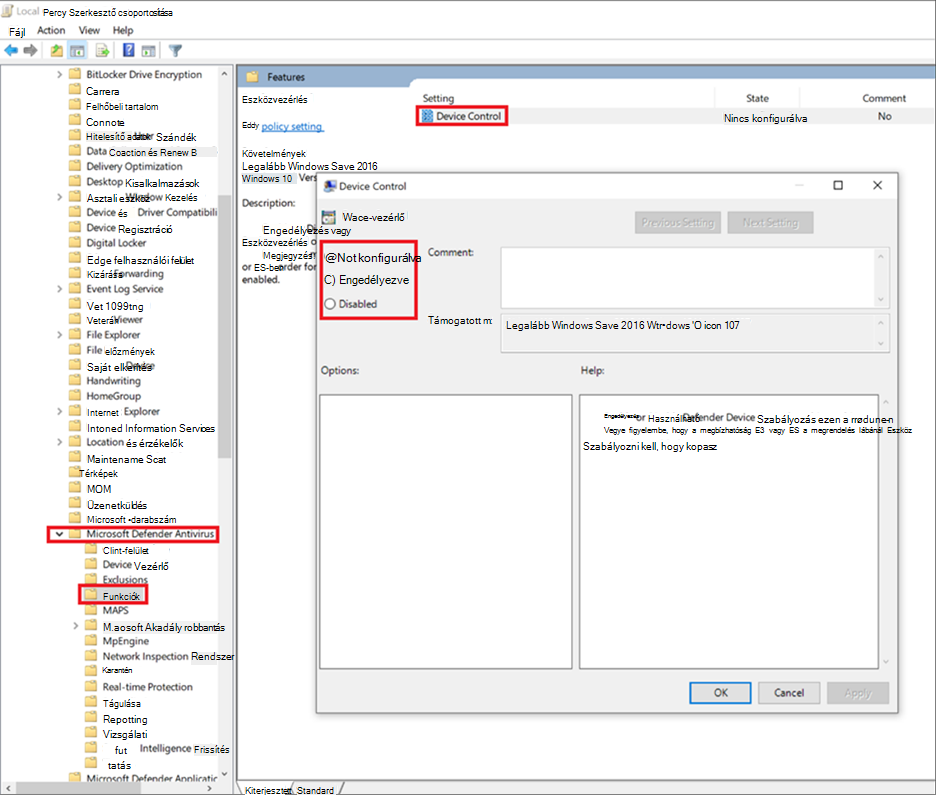Expand the File Explorer tree node
The width and height of the screenshot is (936, 795).
point(59,335)
